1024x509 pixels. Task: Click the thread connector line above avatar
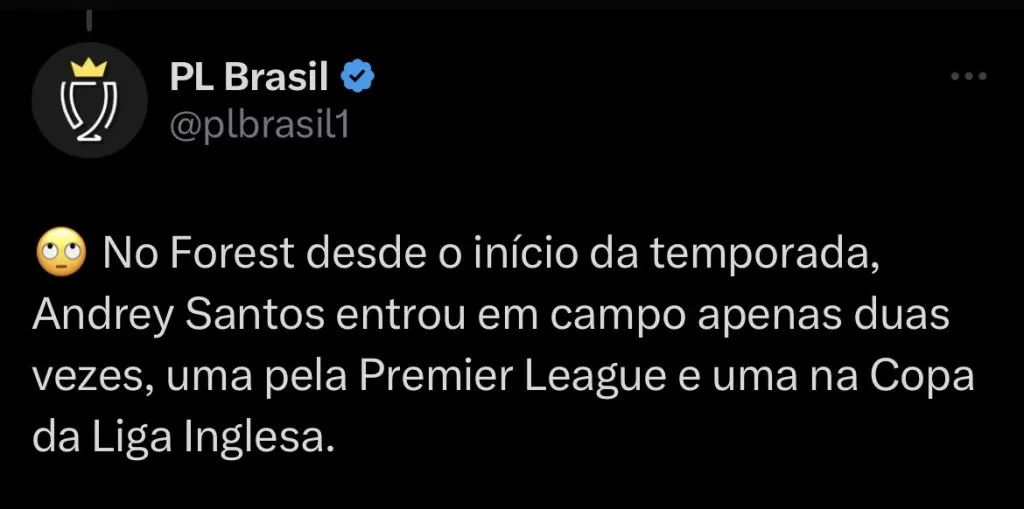pyautogui.click(x=89, y=20)
